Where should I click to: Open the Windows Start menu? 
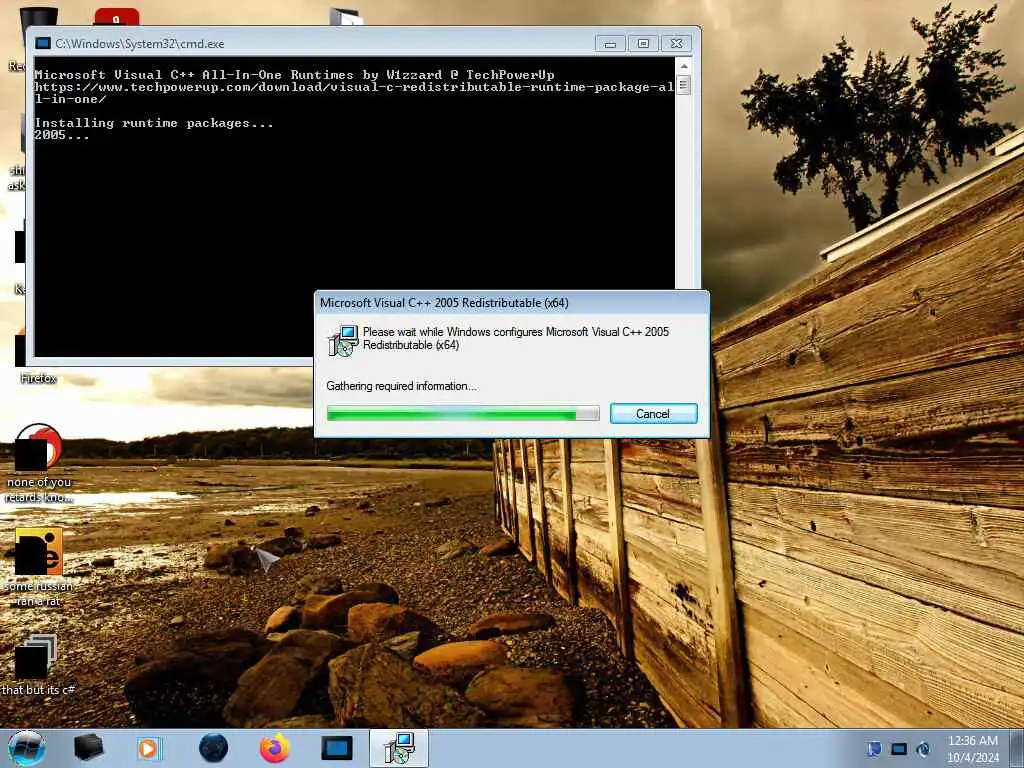point(27,748)
